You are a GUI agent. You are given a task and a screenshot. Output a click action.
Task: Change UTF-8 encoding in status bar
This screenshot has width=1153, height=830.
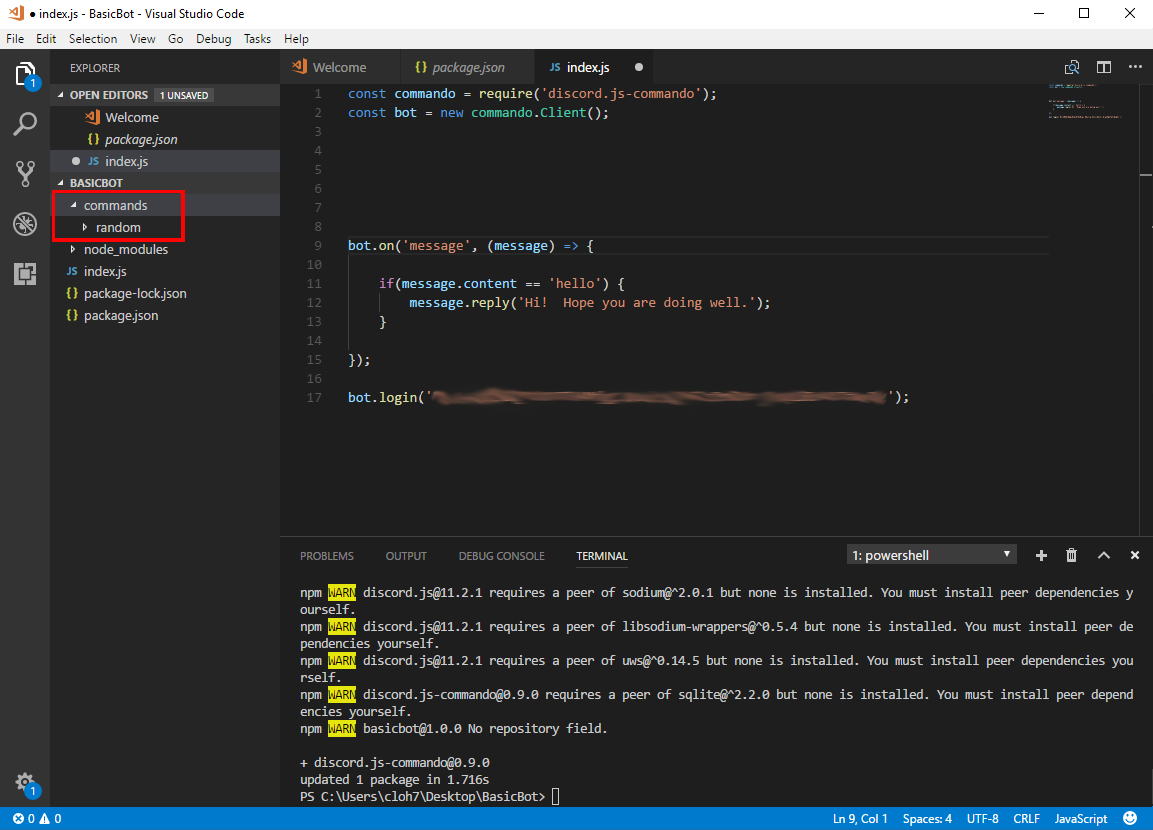point(982,818)
